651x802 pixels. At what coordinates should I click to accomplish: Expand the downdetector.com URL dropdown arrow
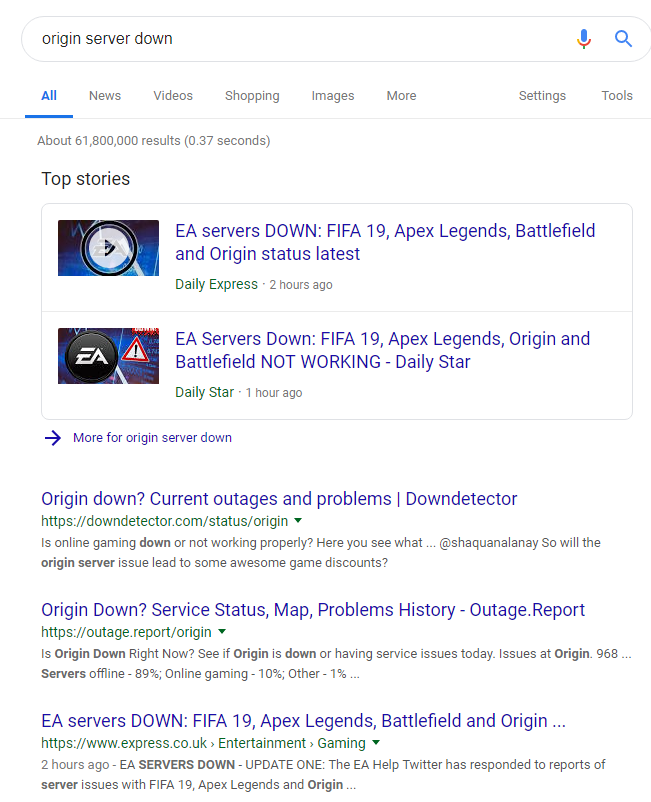298,521
